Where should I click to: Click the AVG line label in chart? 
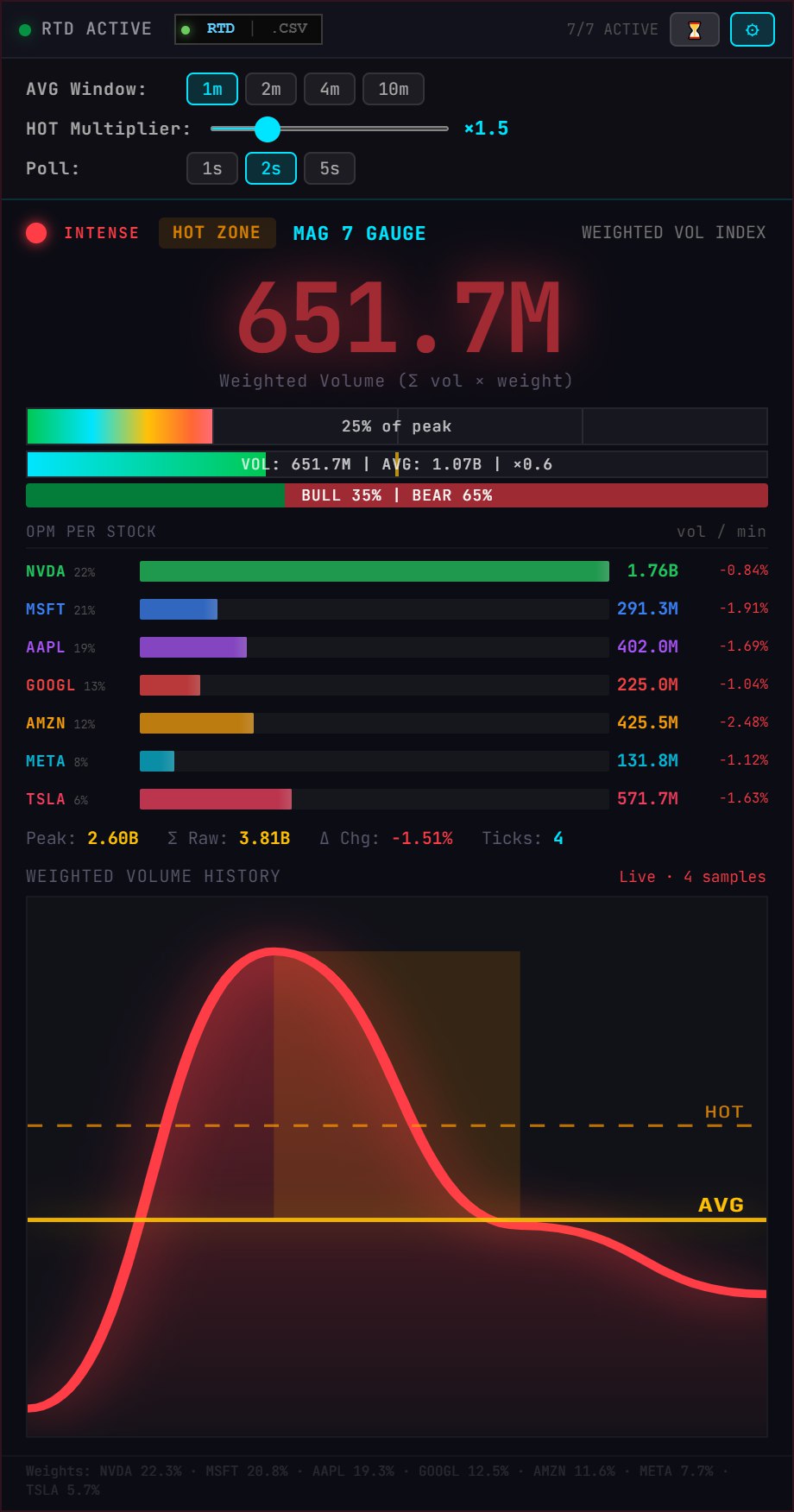[x=721, y=1205]
